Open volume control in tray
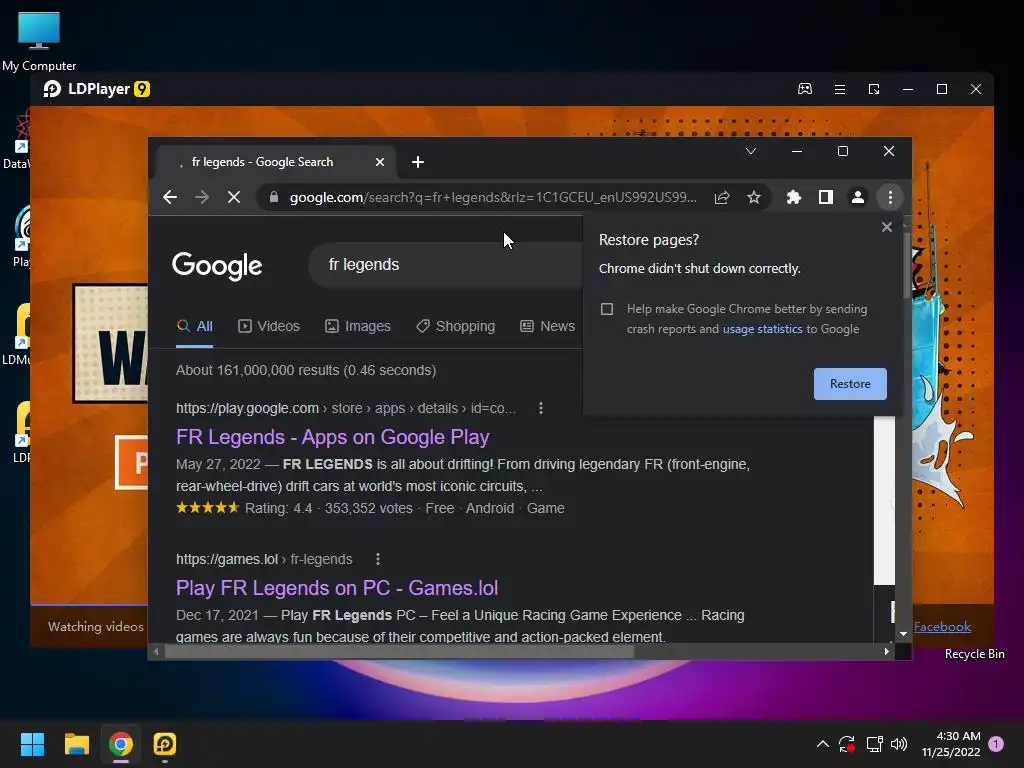 coord(899,744)
